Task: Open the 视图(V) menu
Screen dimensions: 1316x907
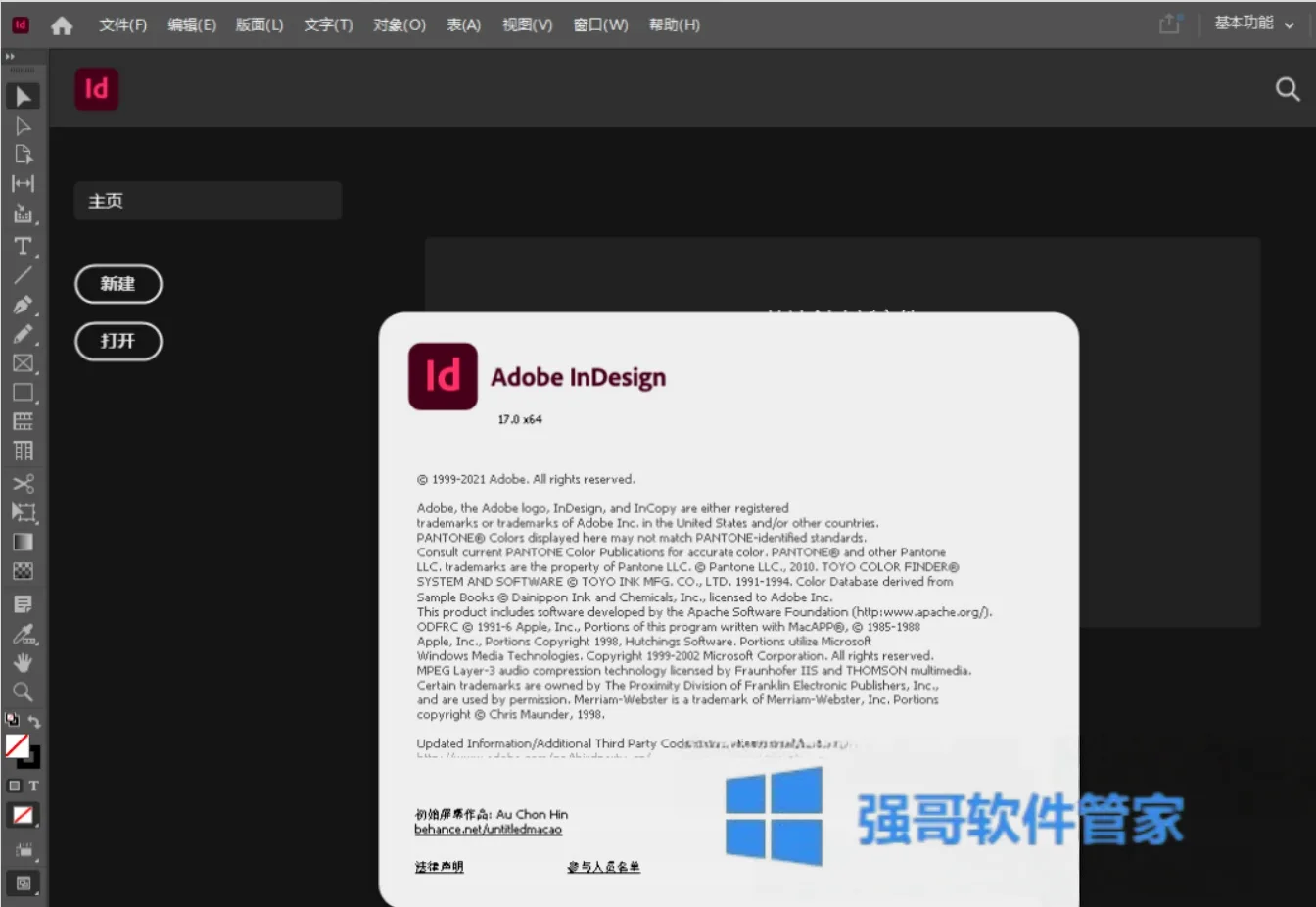Action: click(x=528, y=25)
